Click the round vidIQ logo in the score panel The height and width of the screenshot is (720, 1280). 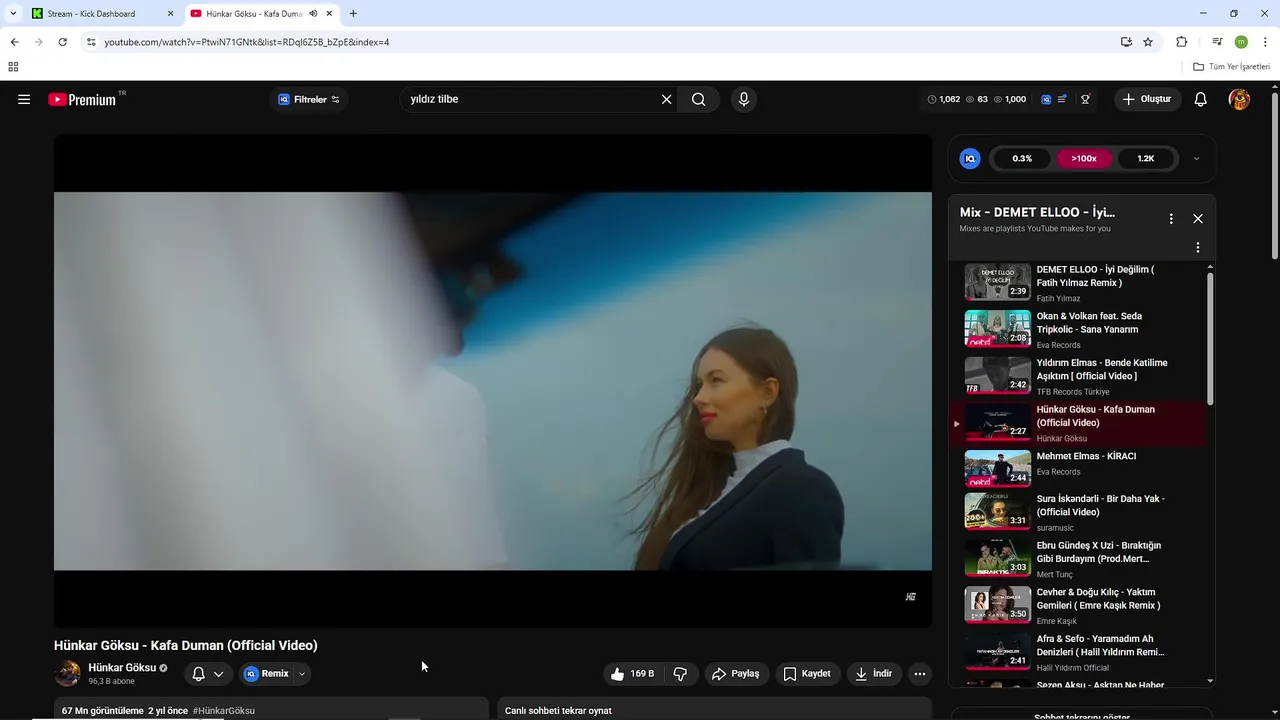click(970, 158)
